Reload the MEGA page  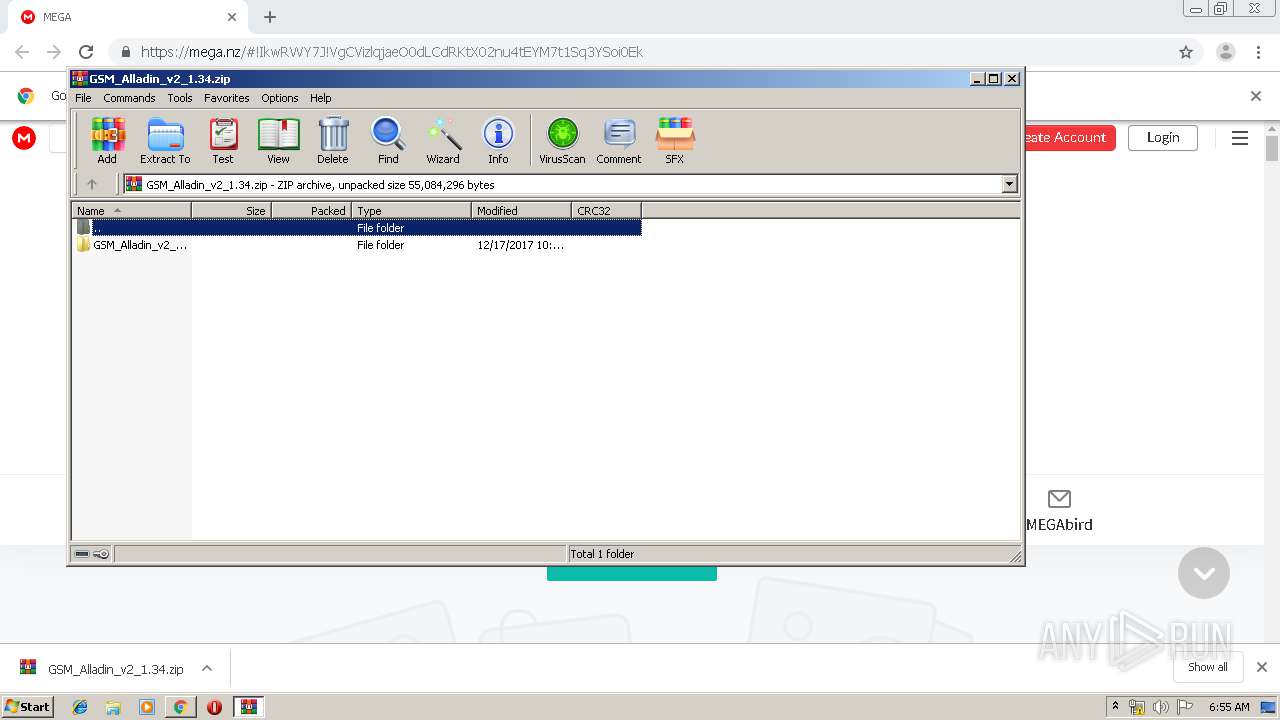(x=86, y=52)
